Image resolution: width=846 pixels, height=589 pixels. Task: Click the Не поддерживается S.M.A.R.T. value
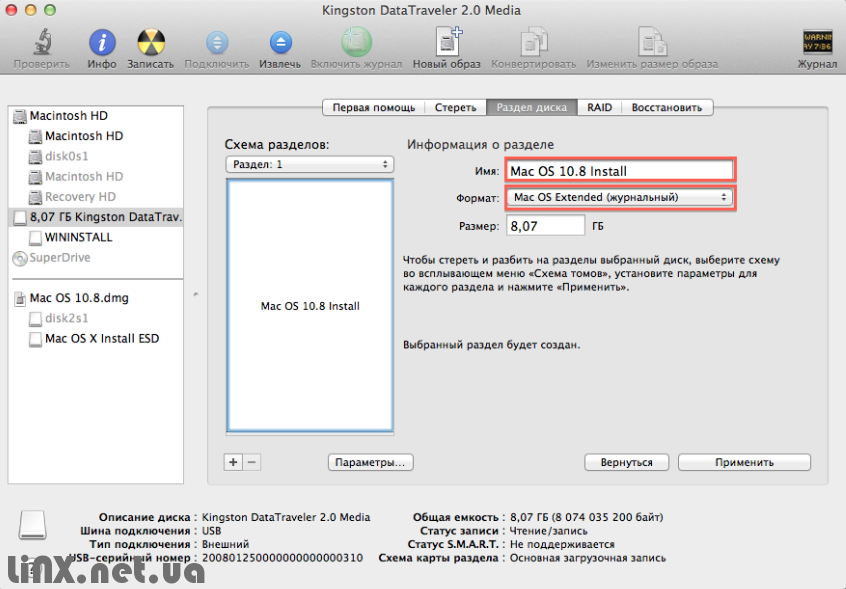click(x=562, y=544)
